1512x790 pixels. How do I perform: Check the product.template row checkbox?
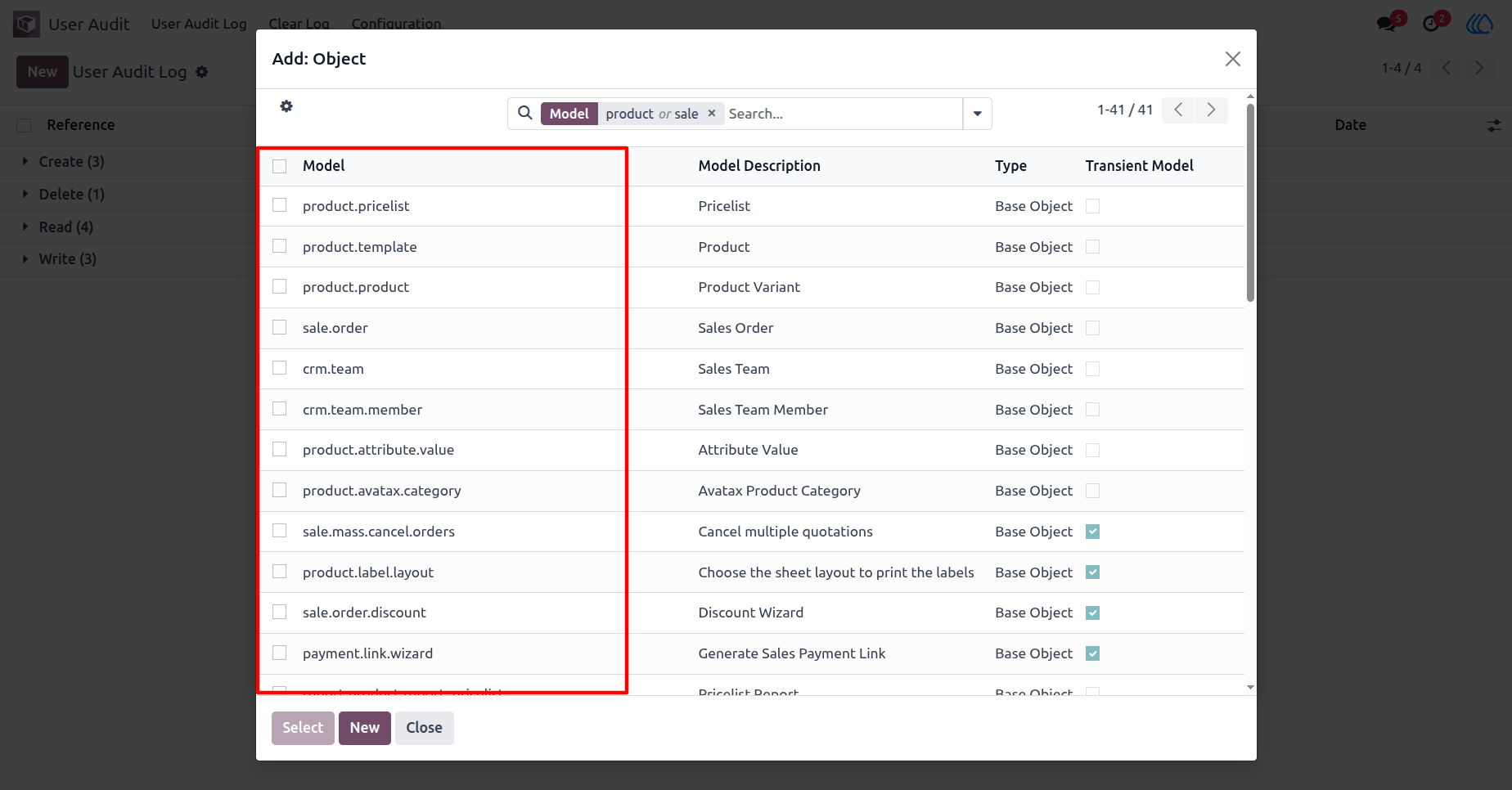point(280,246)
